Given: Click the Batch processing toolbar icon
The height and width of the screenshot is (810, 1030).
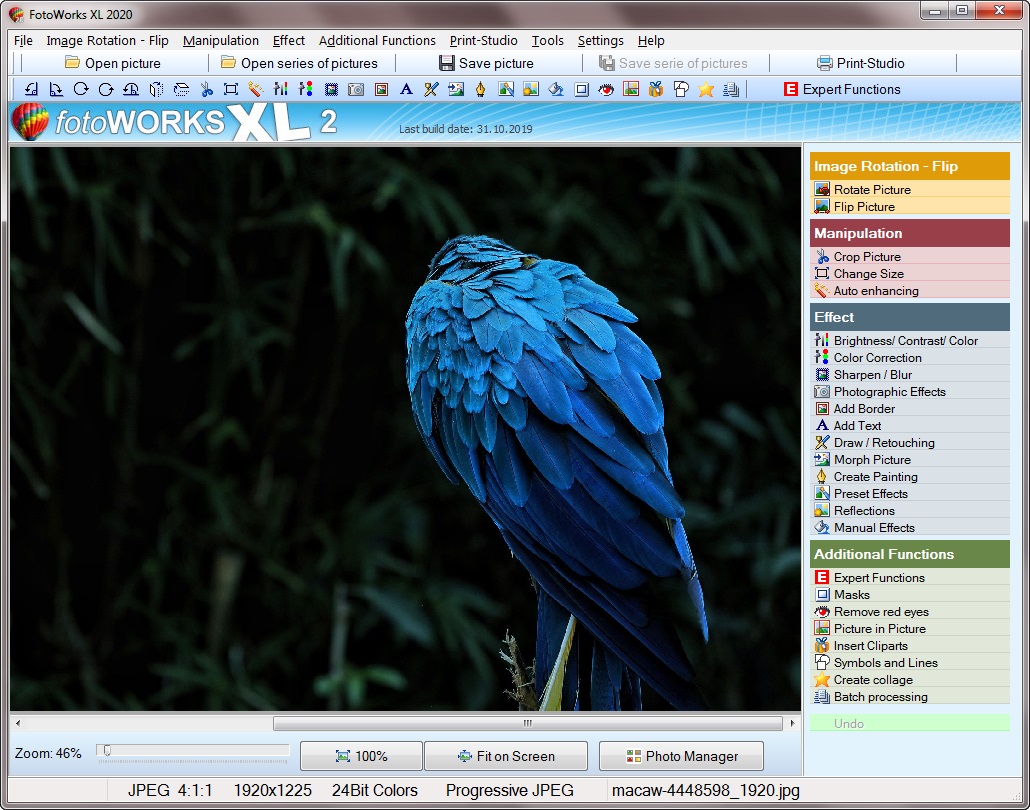Looking at the screenshot, I should (x=731, y=89).
